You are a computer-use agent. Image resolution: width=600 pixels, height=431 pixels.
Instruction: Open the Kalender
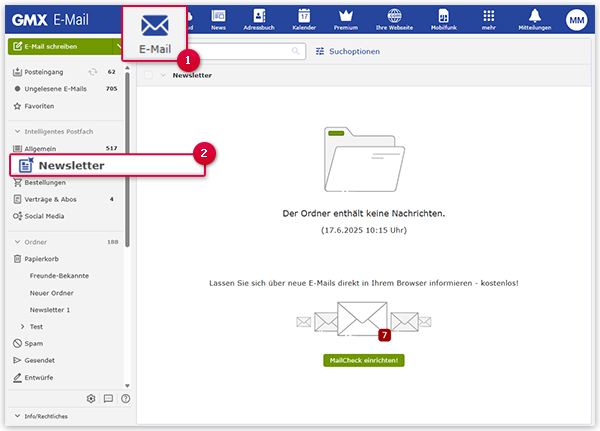(304, 20)
